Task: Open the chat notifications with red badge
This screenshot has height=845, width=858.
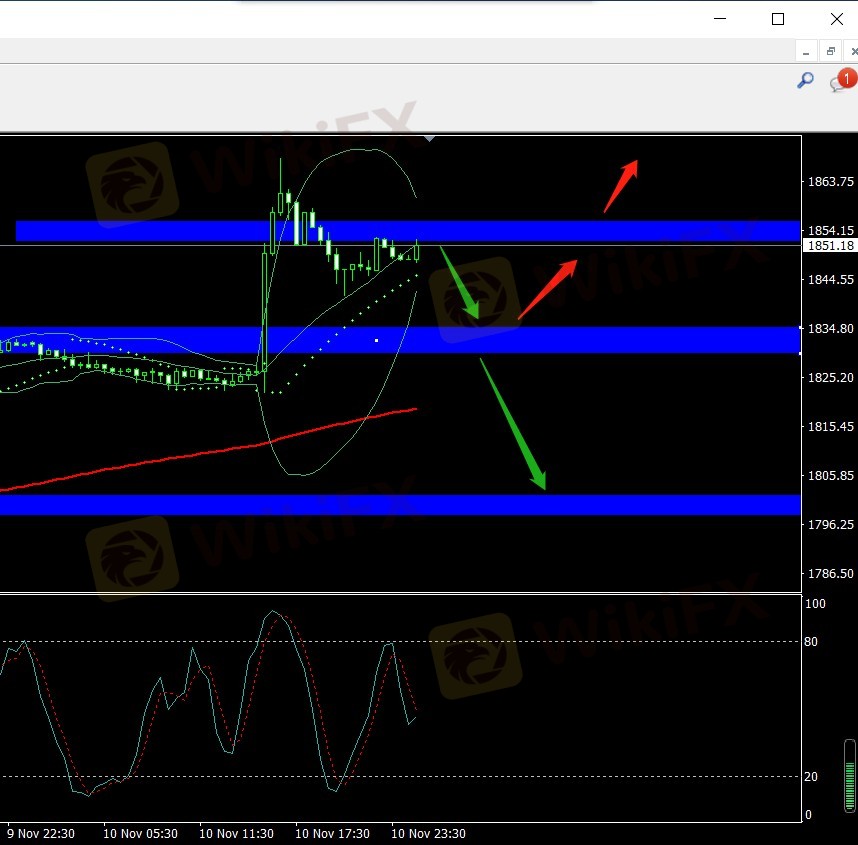Action: click(x=841, y=82)
